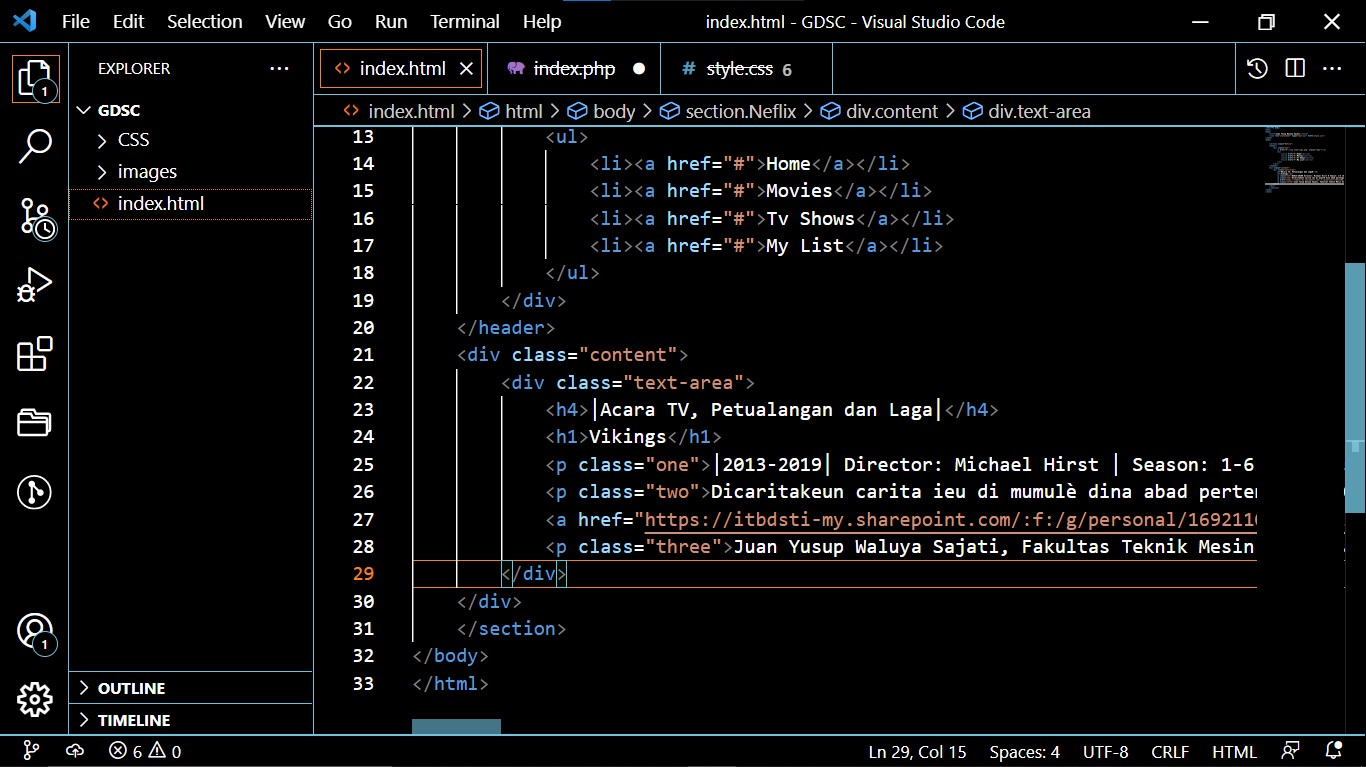Open the Accounts icon
Screen dimensions: 1366x767
click(34, 632)
